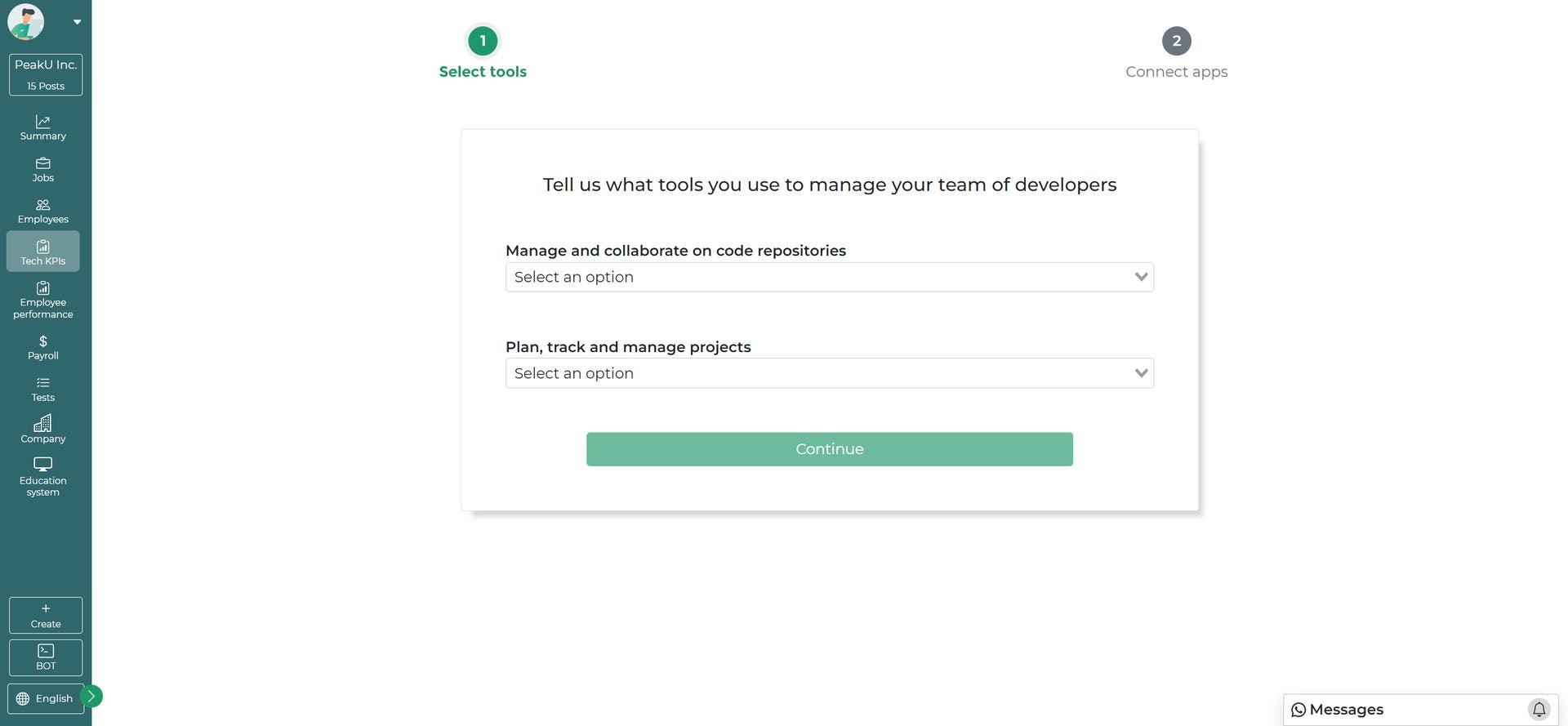Open the project tracking tools dropdown
The image size is (1568, 726).
click(x=829, y=372)
